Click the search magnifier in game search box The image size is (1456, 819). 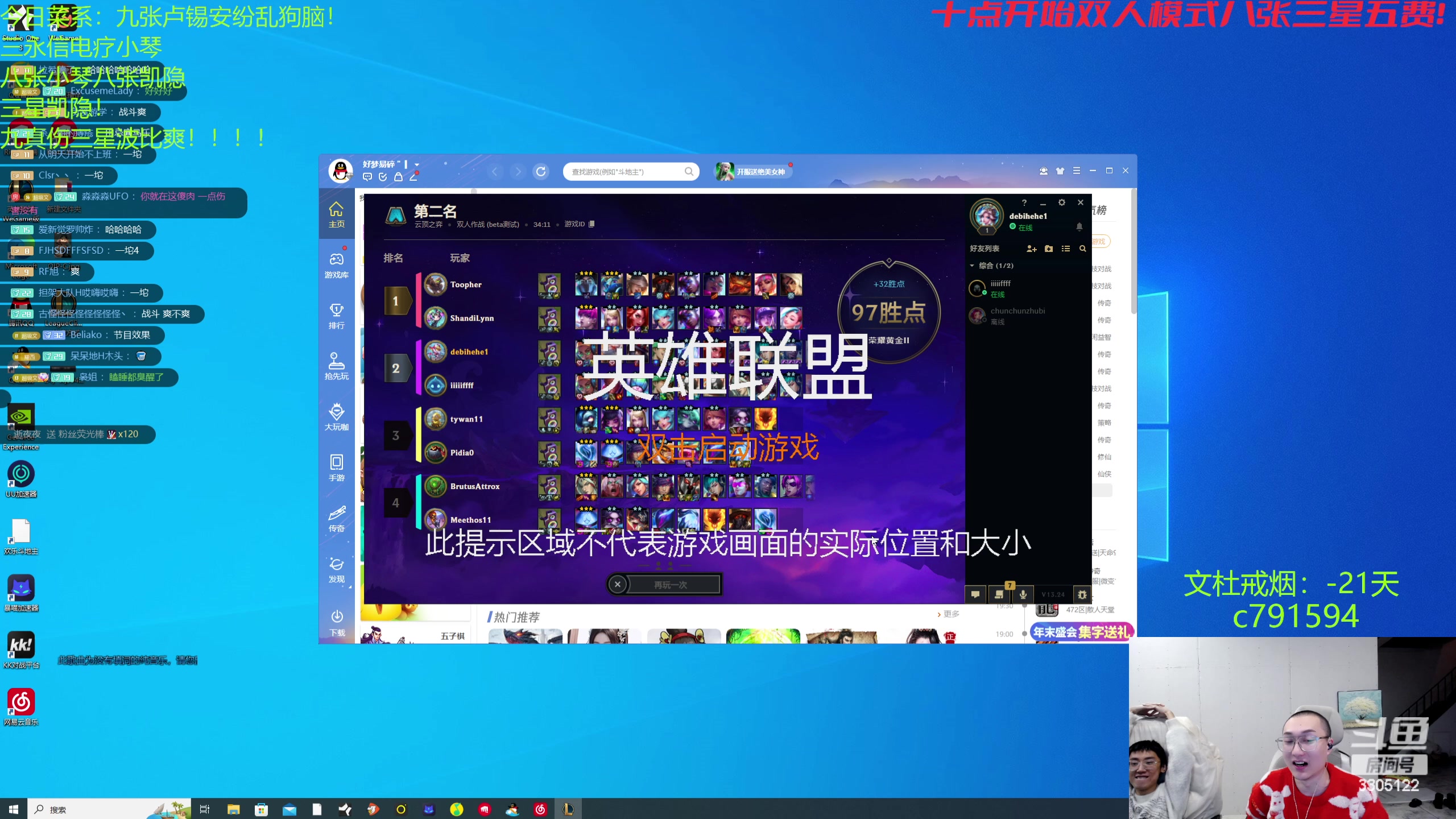pyautogui.click(x=689, y=171)
